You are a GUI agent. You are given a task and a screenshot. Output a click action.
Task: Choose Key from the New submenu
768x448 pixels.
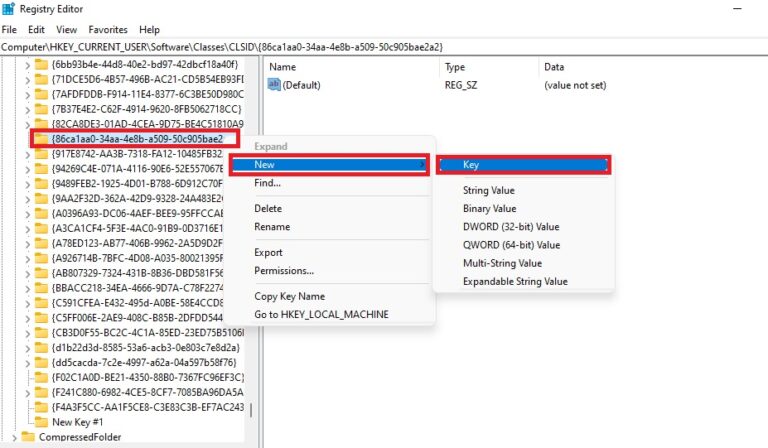click(522, 165)
